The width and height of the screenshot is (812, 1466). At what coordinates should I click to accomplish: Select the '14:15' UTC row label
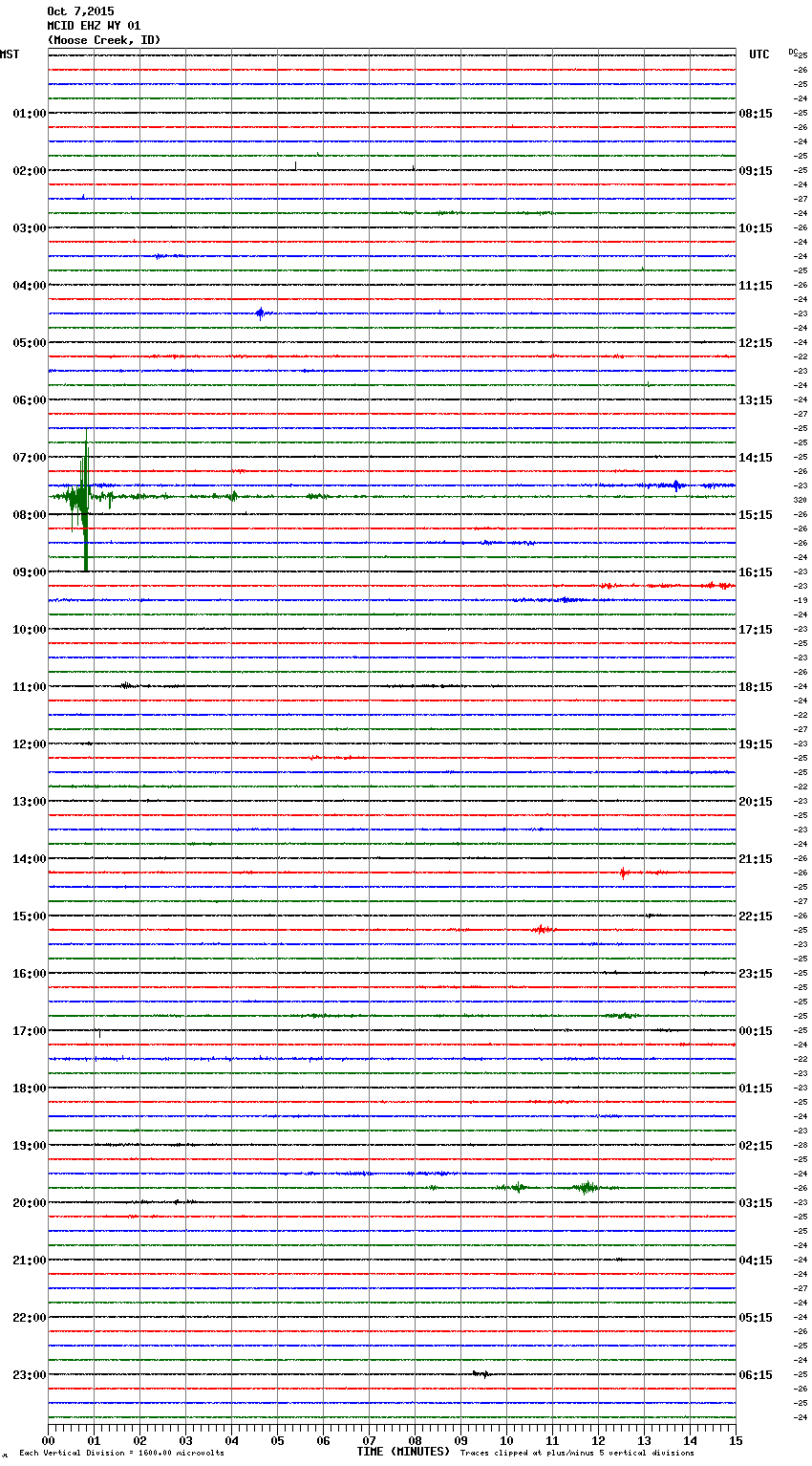(x=756, y=457)
